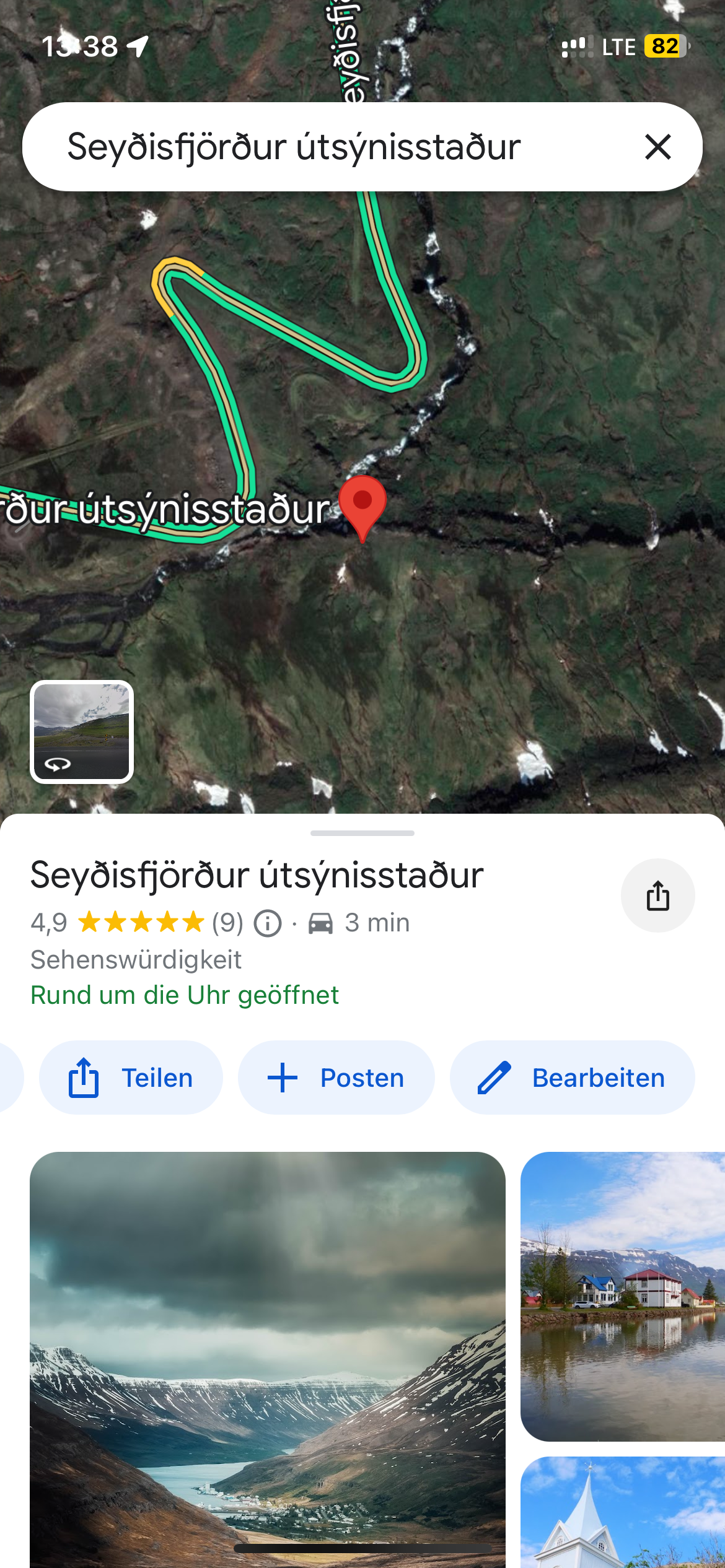The height and width of the screenshot is (1568, 725).
Task: Tap the partially hidden chip left of Teilen
Action: [11, 1078]
